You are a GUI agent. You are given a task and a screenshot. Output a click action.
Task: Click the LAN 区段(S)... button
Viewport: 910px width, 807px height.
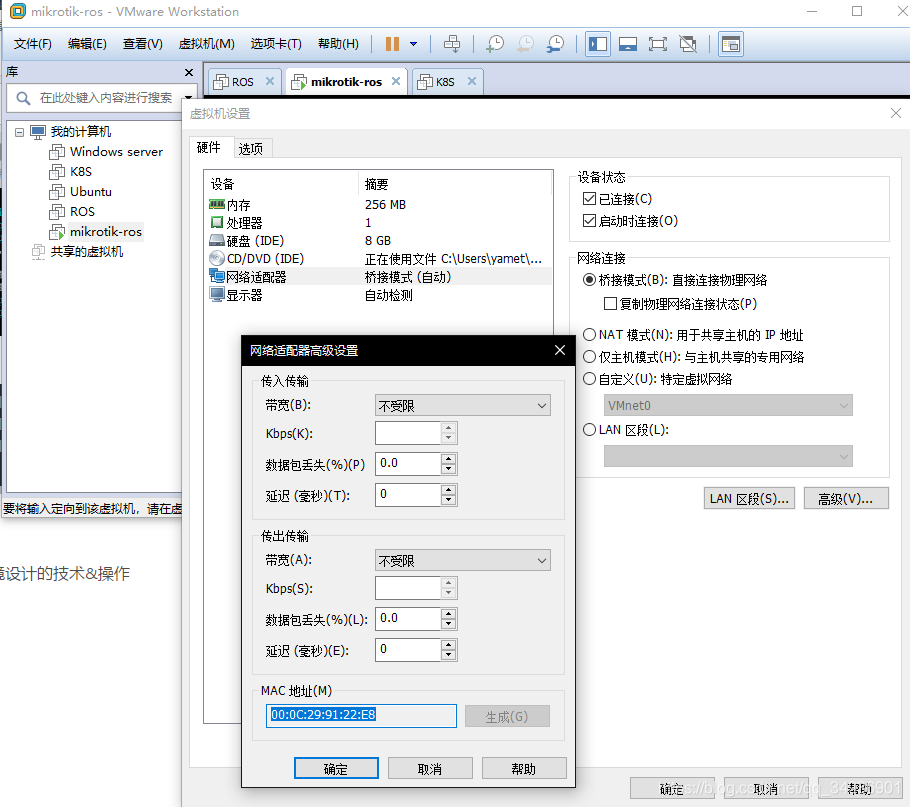(x=749, y=498)
